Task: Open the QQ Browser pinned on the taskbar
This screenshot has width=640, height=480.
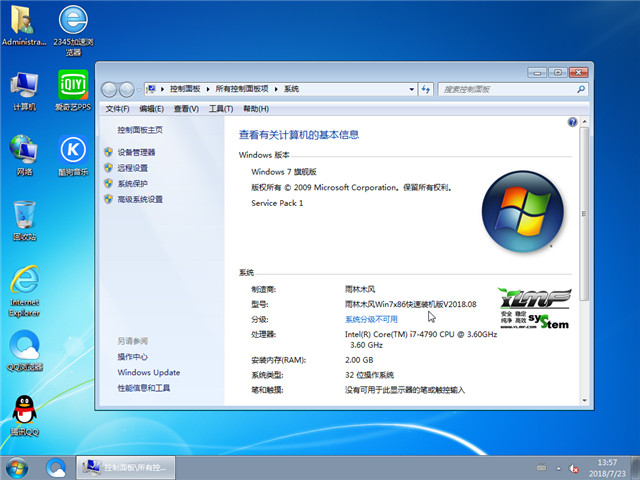Action: pyautogui.click(x=56, y=468)
